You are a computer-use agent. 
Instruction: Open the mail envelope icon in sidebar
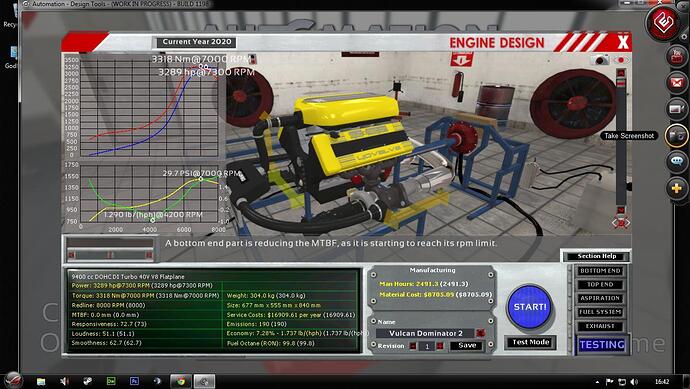(676, 83)
